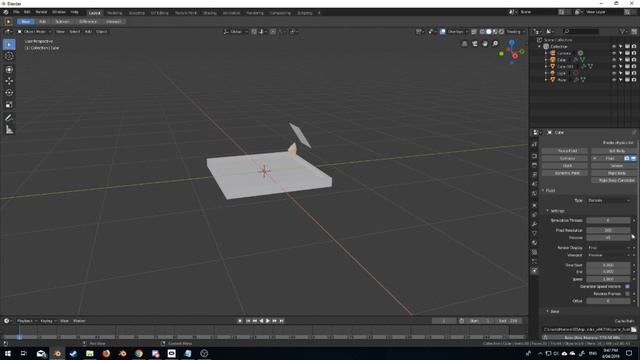The width and height of the screenshot is (640, 360).
Task: Collapse Collection in outliner
Action: click(x=540, y=47)
